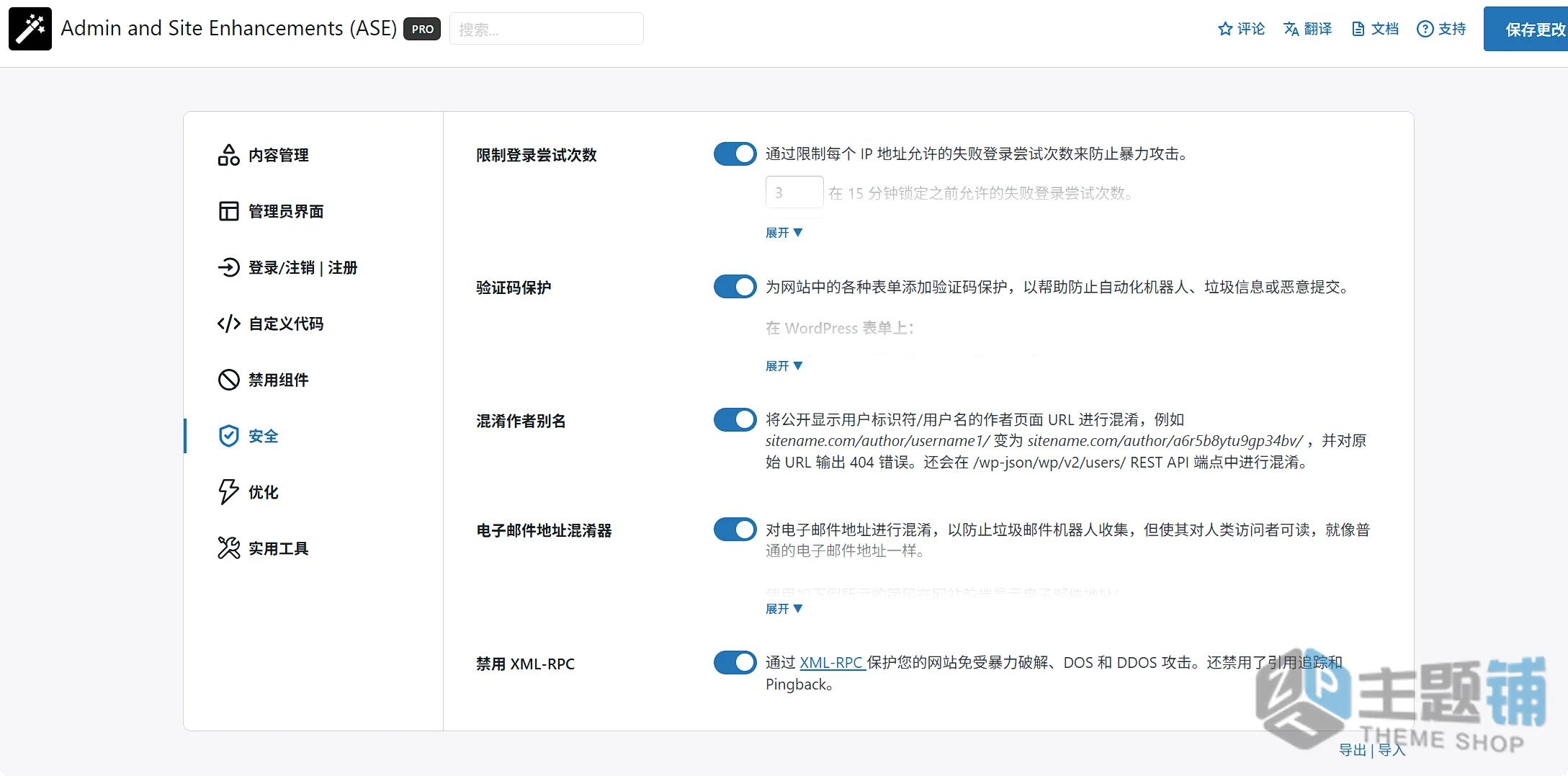1568x776 pixels.
Task: Disable the 限制登录尝试次数 toggle
Action: [735, 153]
